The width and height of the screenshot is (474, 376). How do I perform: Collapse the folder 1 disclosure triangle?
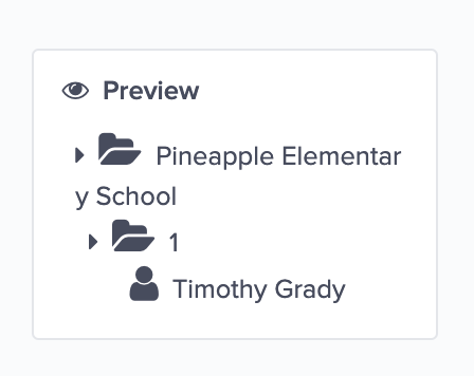click(93, 241)
